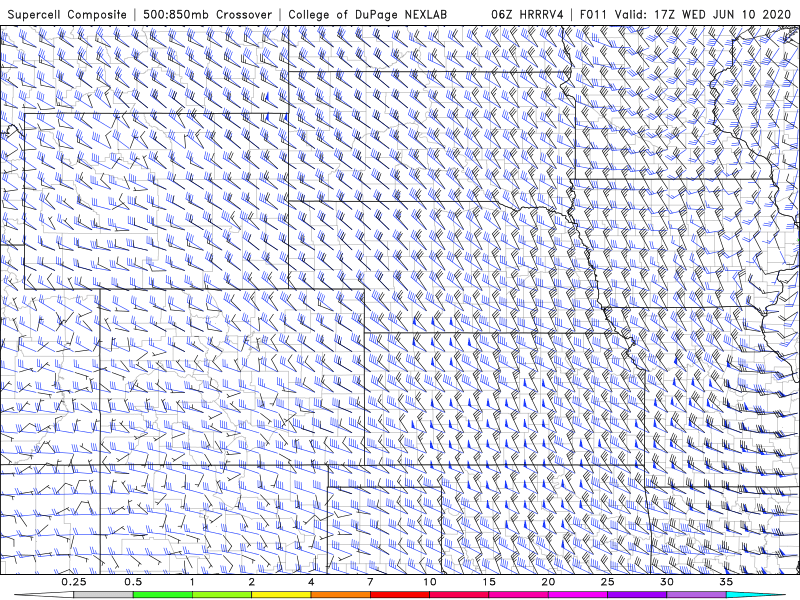
Task: Click the legend value 10
Action: (x=430, y=582)
